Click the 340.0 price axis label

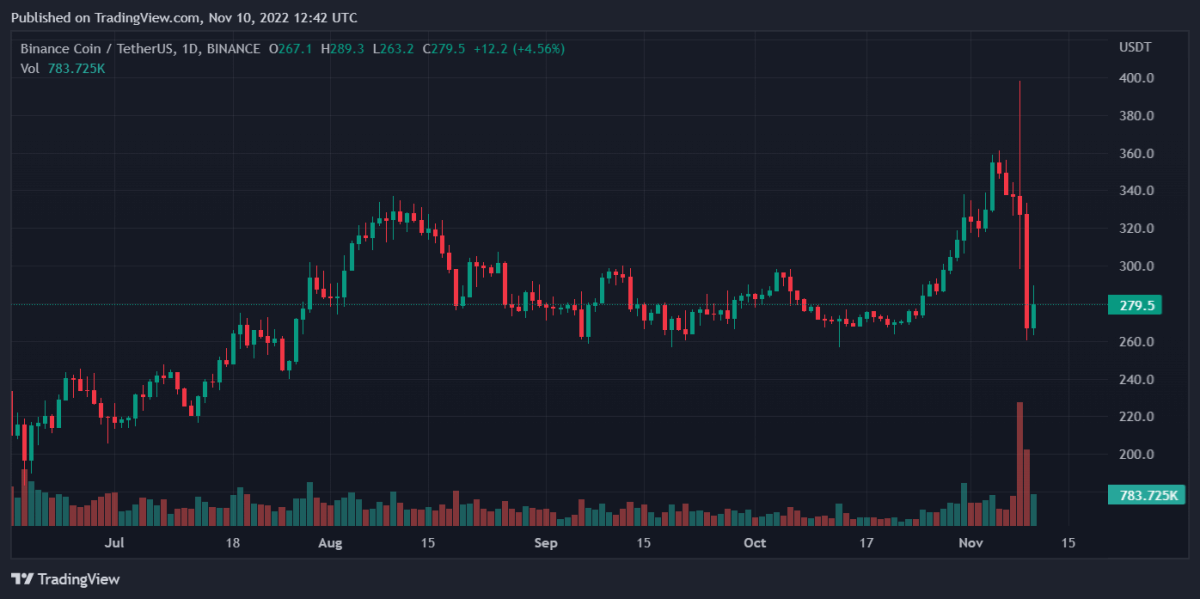1137,191
